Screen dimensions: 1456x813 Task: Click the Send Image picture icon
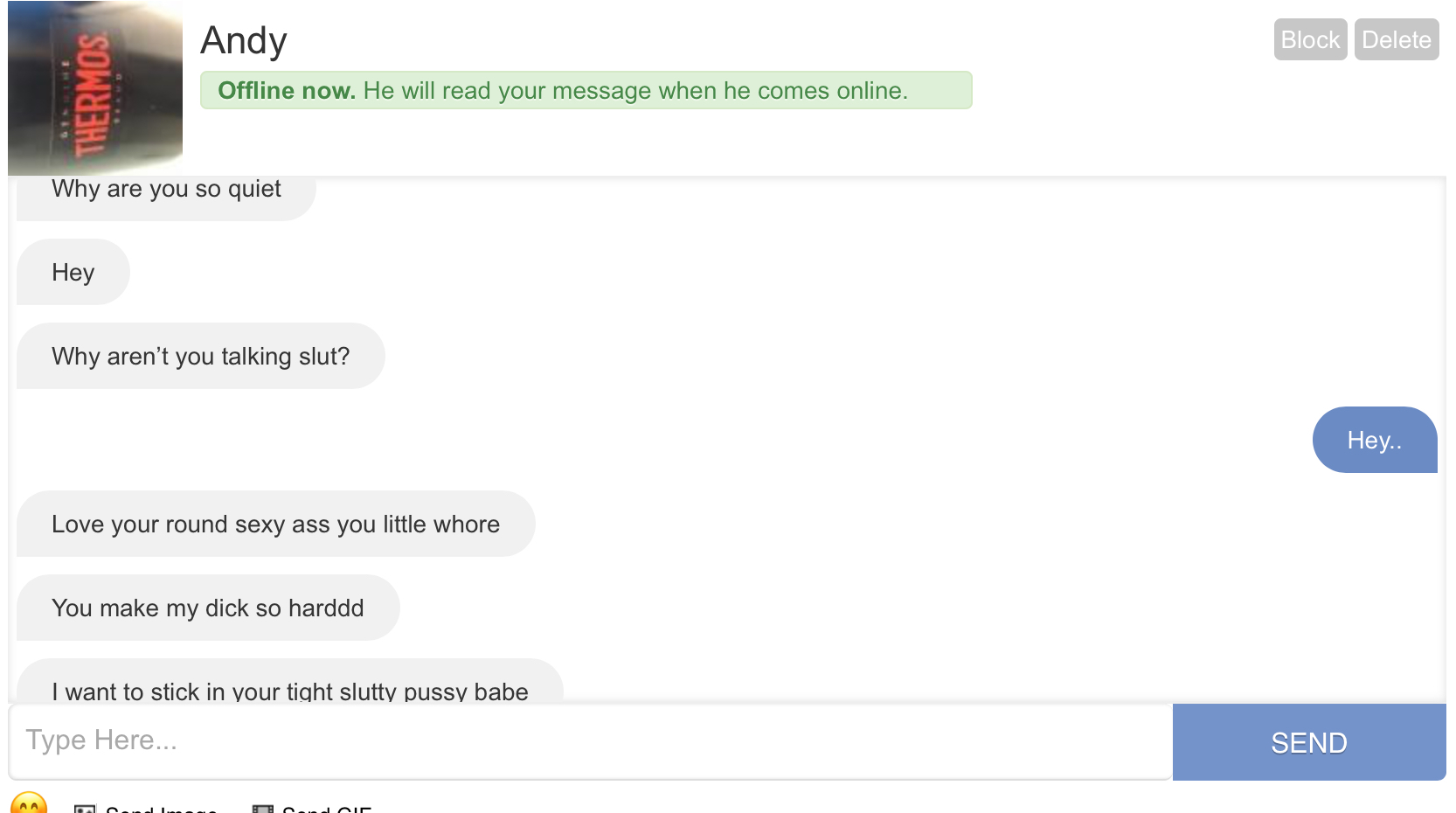(85, 809)
